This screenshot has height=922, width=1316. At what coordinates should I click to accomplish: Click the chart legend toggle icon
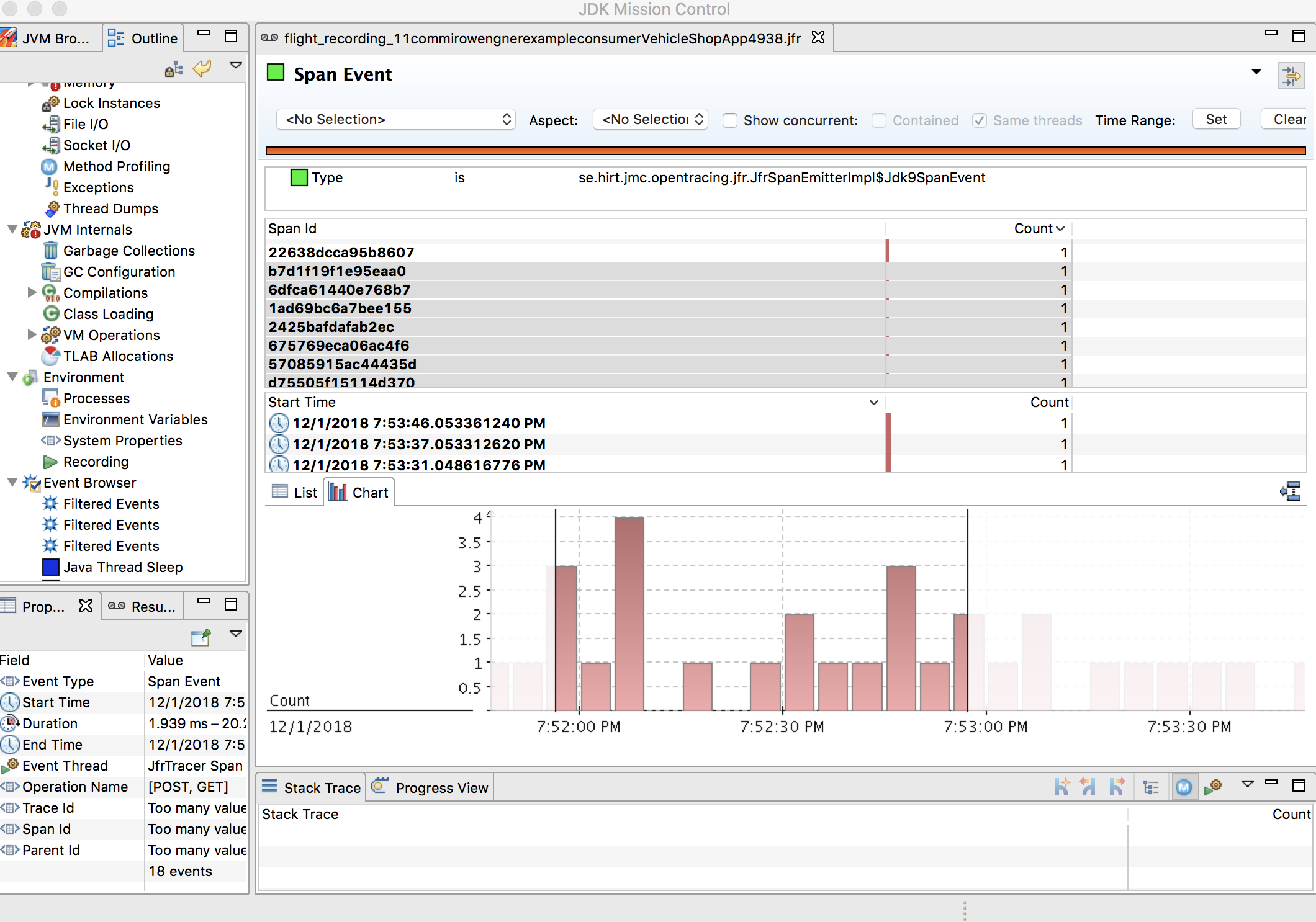(x=1290, y=492)
